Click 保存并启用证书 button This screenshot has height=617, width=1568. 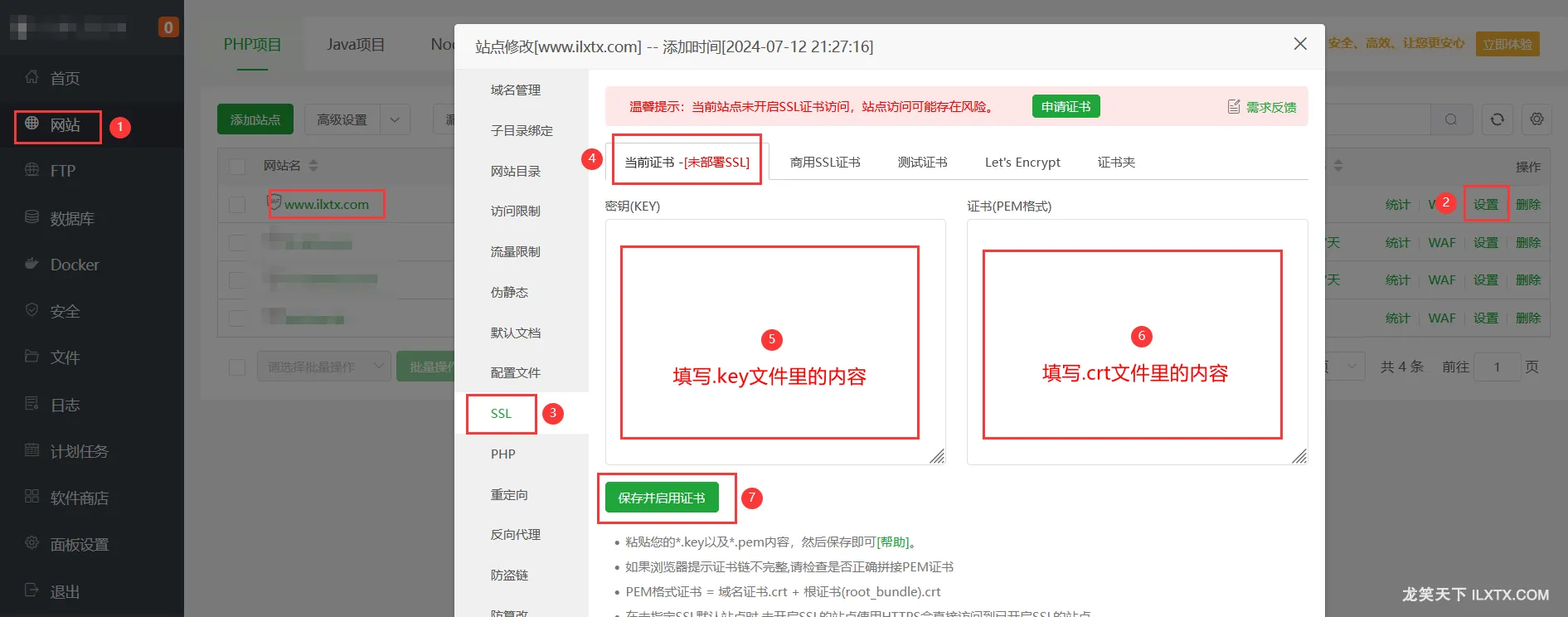pyautogui.click(x=662, y=498)
